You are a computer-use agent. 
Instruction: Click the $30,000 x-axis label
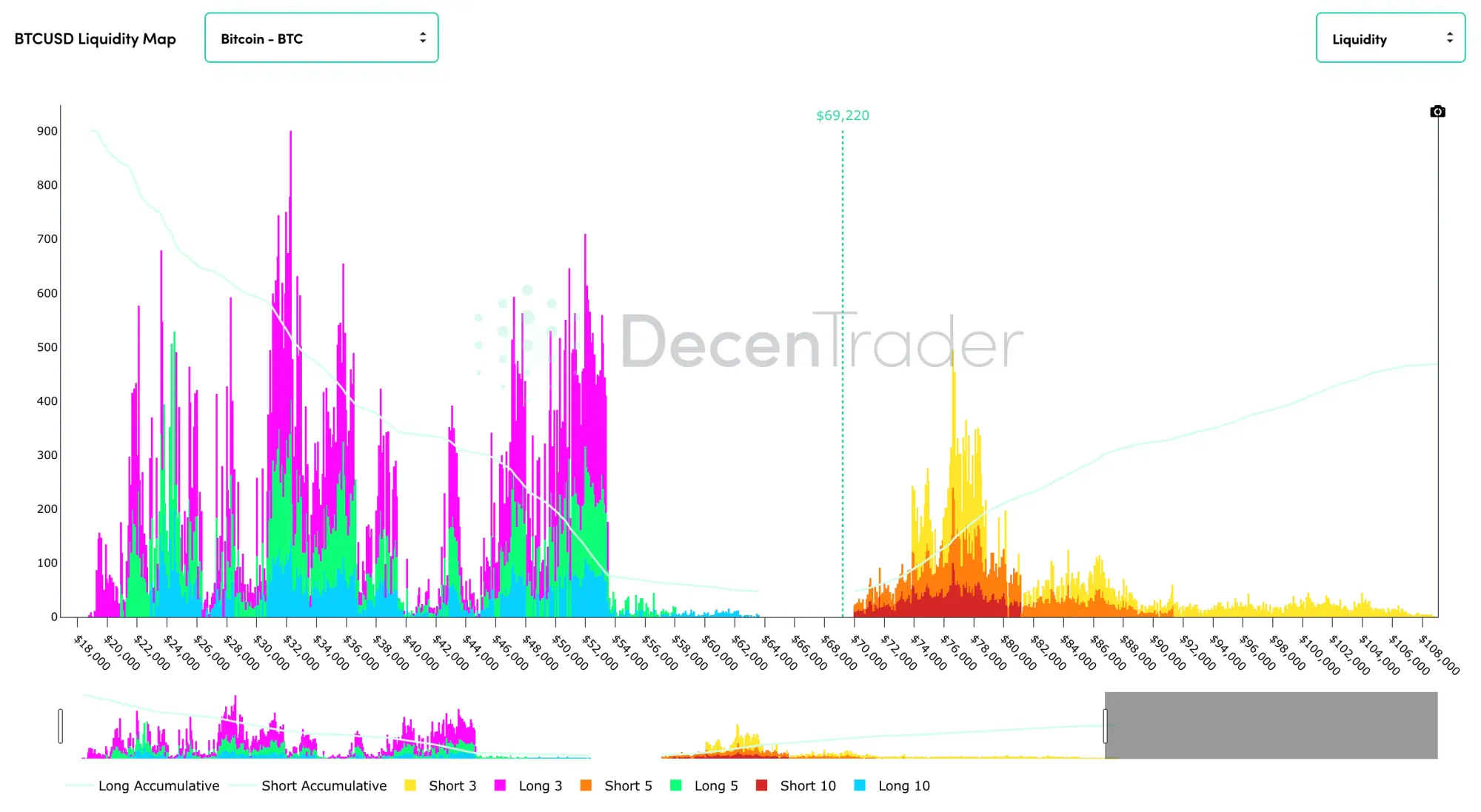point(272,652)
